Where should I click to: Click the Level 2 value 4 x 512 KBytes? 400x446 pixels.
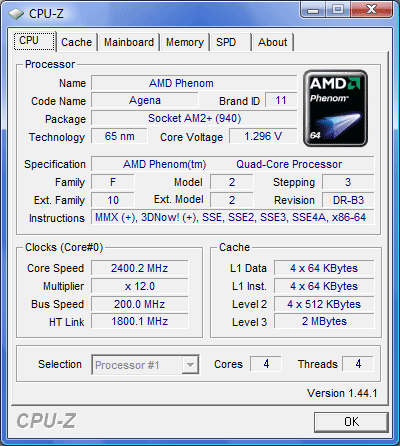pos(324,304)
